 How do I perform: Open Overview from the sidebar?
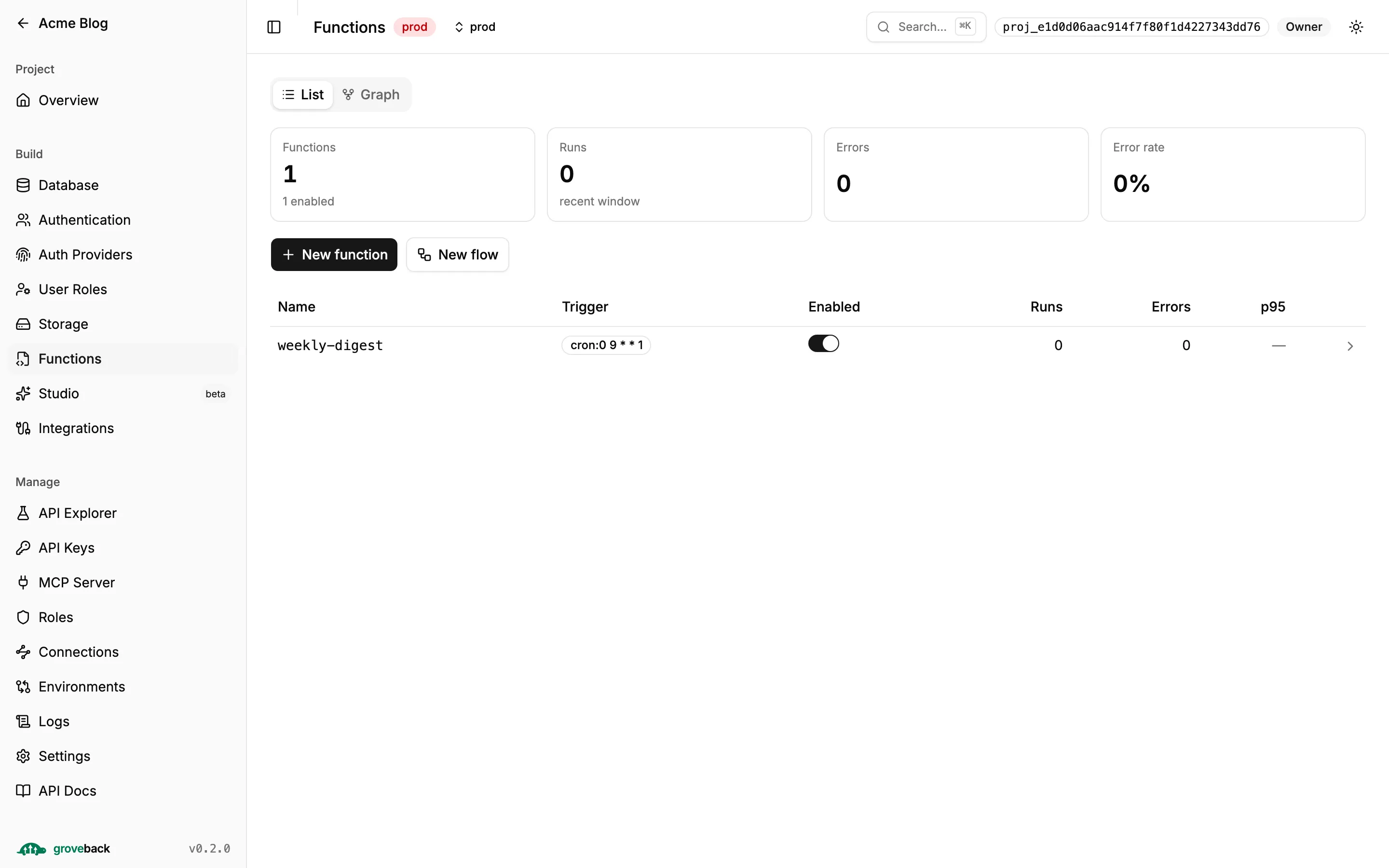click(123, 100)
